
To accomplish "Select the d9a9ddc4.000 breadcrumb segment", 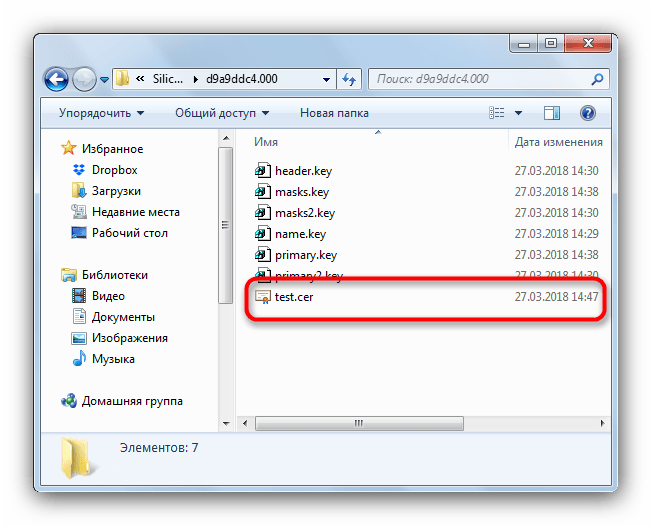I will 242,79.
